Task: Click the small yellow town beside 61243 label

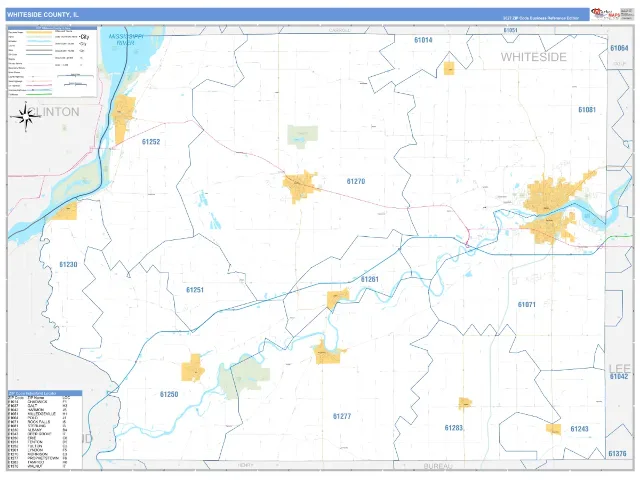Action: coord(553,429)
